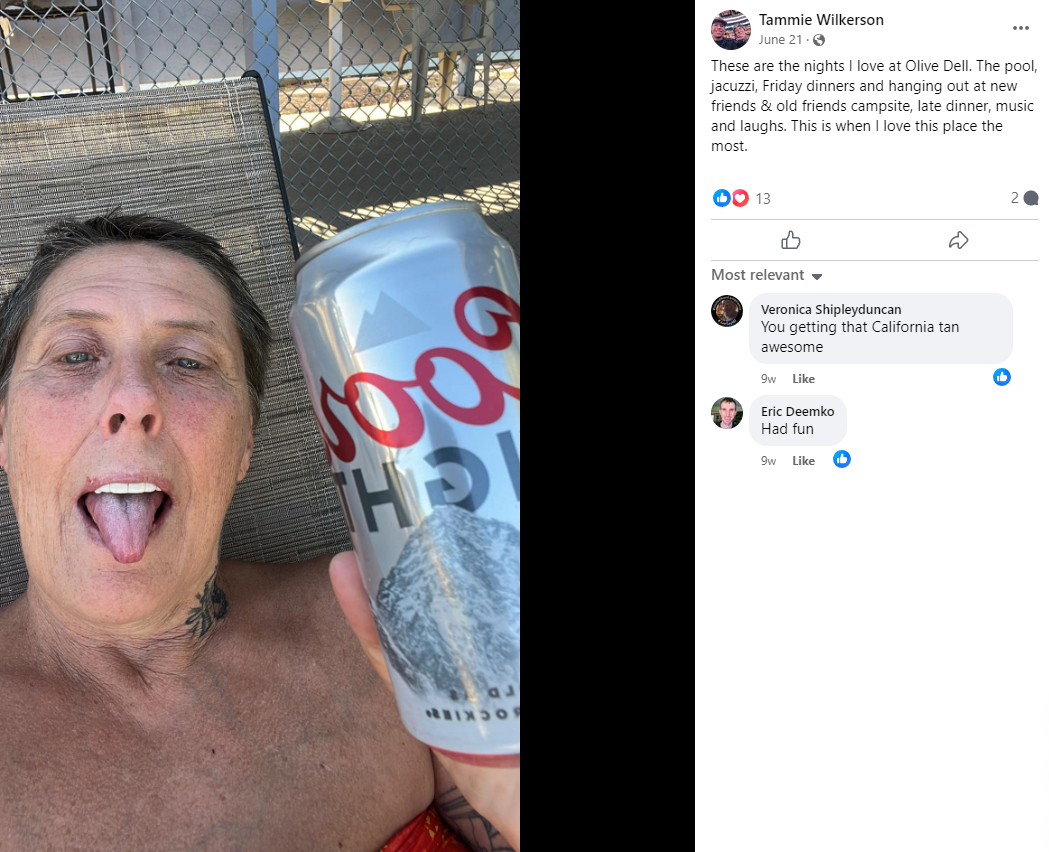This screenshot has height=852, width=1049.
Task: Click the June 21 post date link
Action: coord(780,40)
